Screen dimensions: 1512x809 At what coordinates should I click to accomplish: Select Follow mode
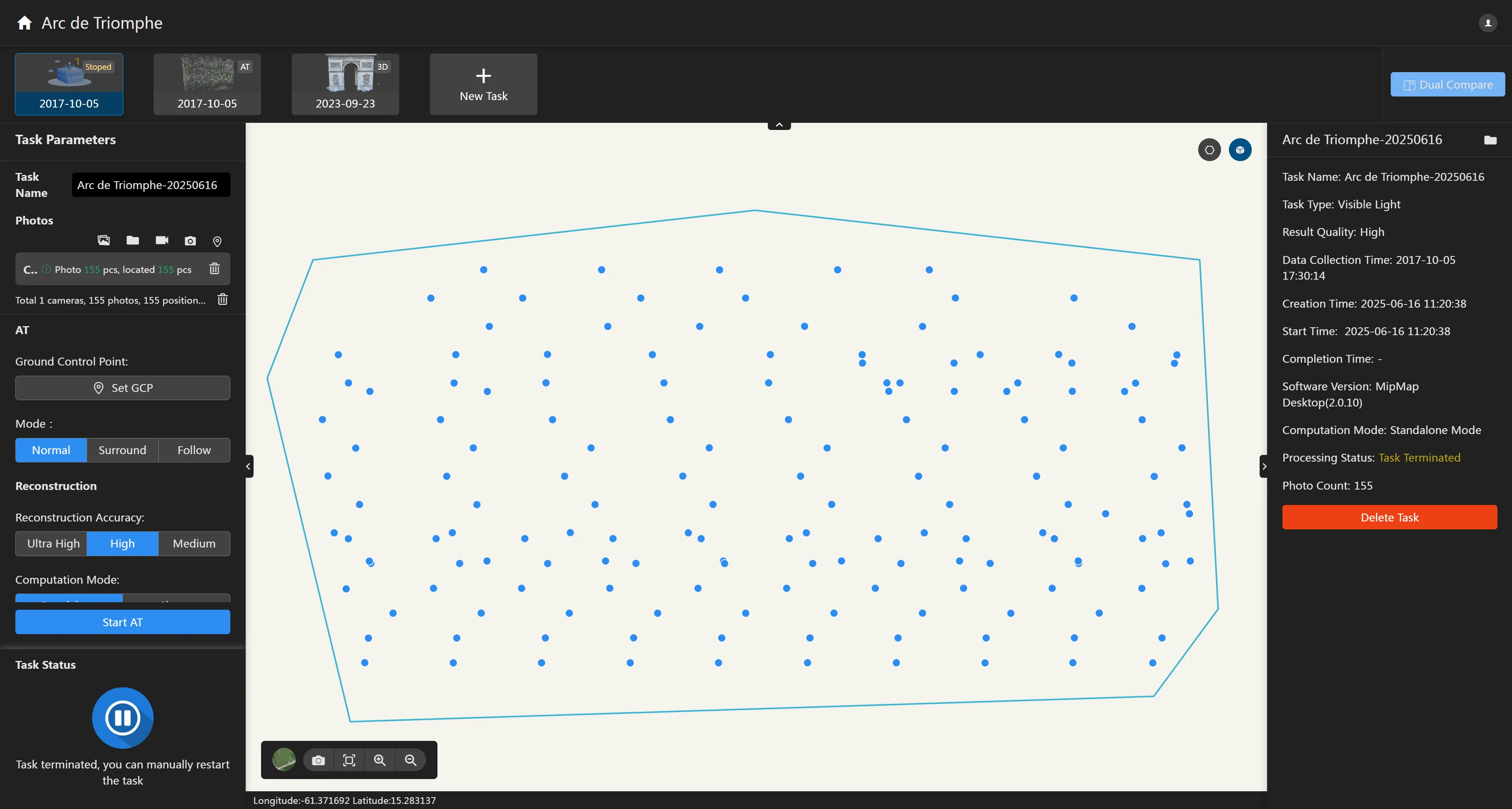pyautogui.click(x=194, y=450)
